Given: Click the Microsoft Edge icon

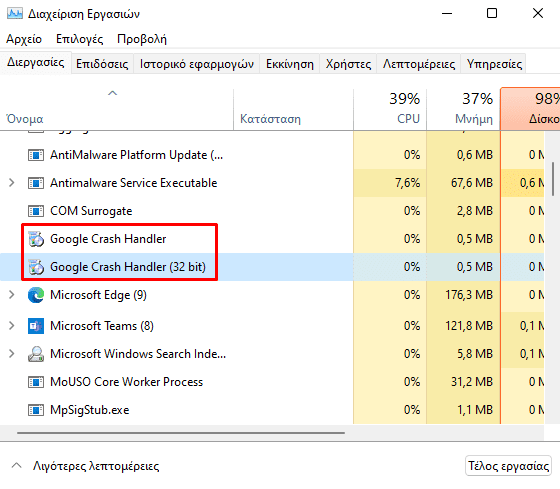Looking at the screenshot, I should pos(36,295).
